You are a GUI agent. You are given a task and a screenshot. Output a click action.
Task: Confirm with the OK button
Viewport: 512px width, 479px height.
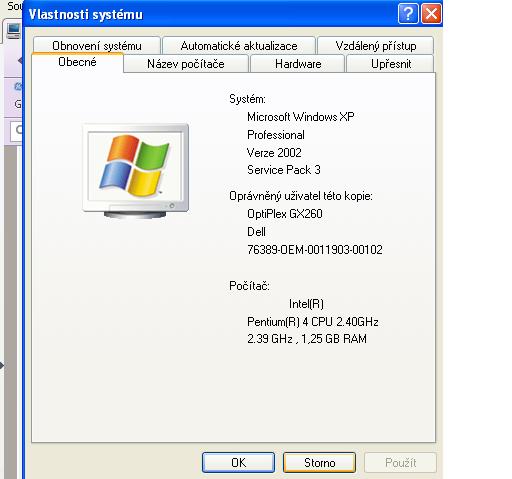coord(238,462)
